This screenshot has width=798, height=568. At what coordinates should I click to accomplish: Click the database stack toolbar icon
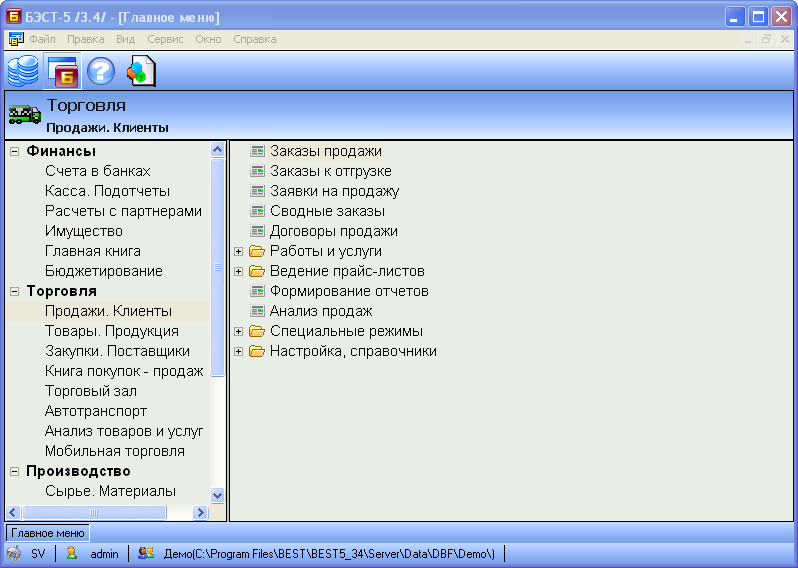point(23,71)
